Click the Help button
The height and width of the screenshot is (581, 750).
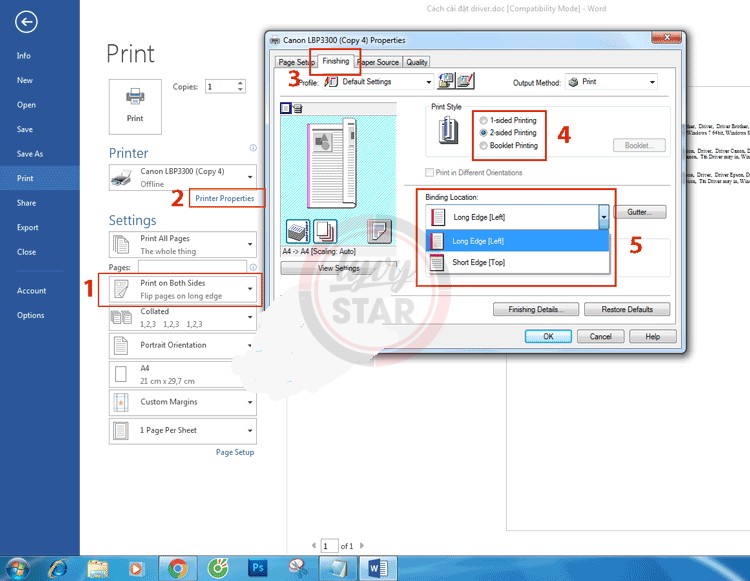pyautogui.click(x=652, y=337)
